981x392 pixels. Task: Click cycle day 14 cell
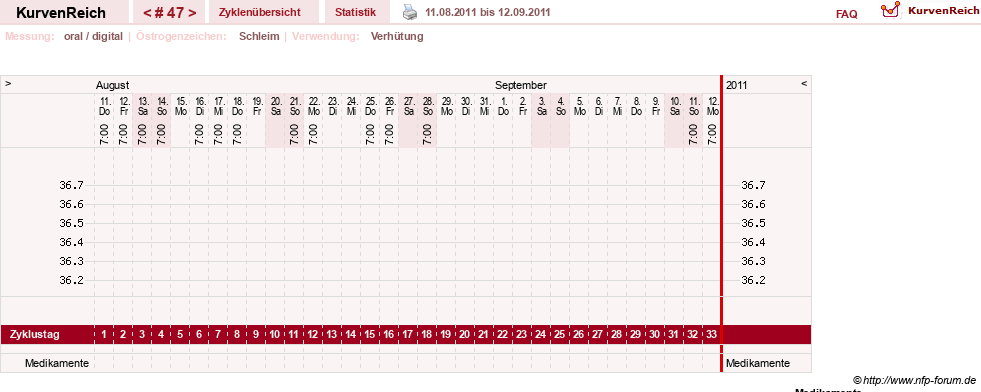(x=352, y=334)
